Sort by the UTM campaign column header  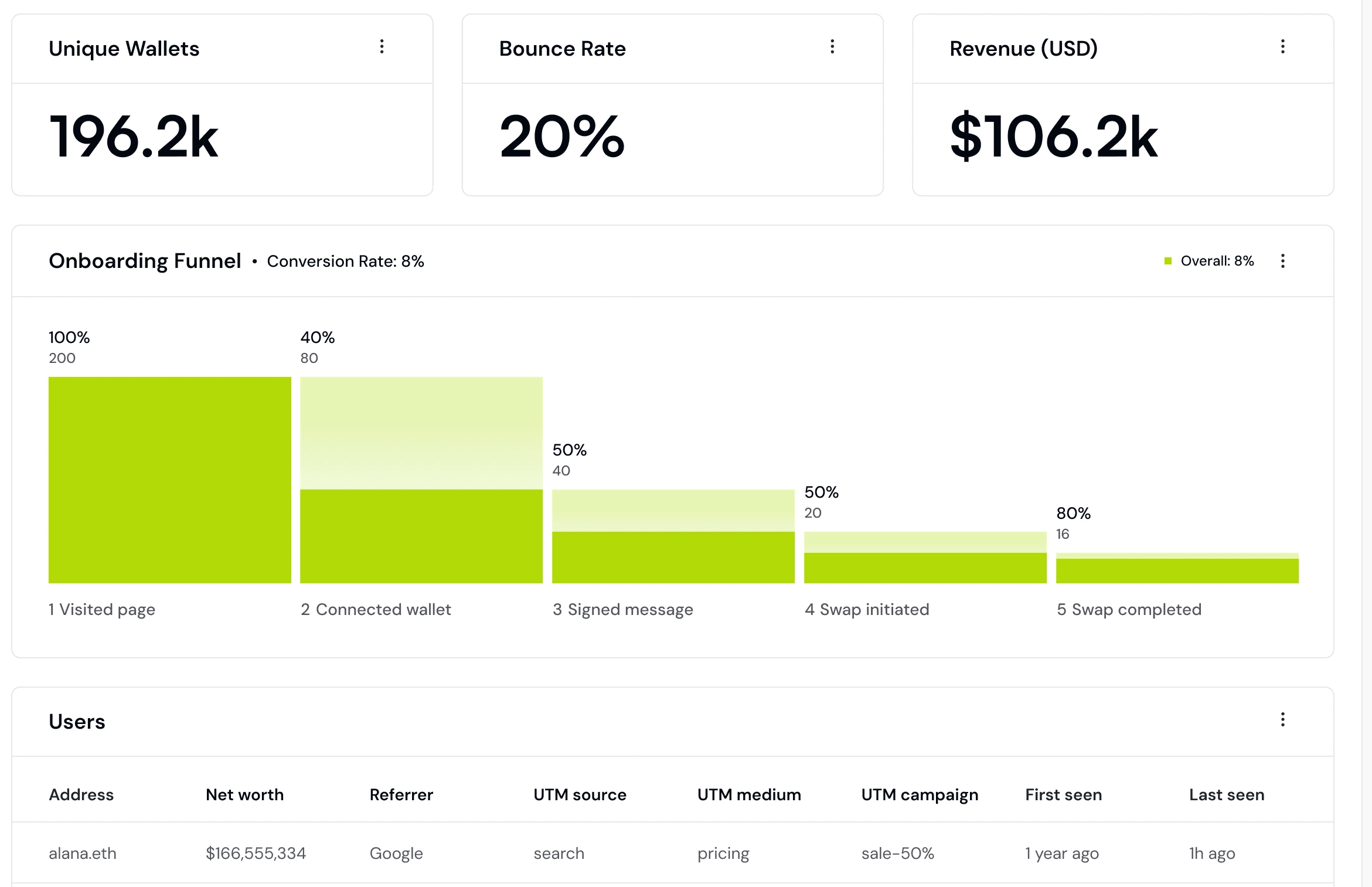coord(920,795)
